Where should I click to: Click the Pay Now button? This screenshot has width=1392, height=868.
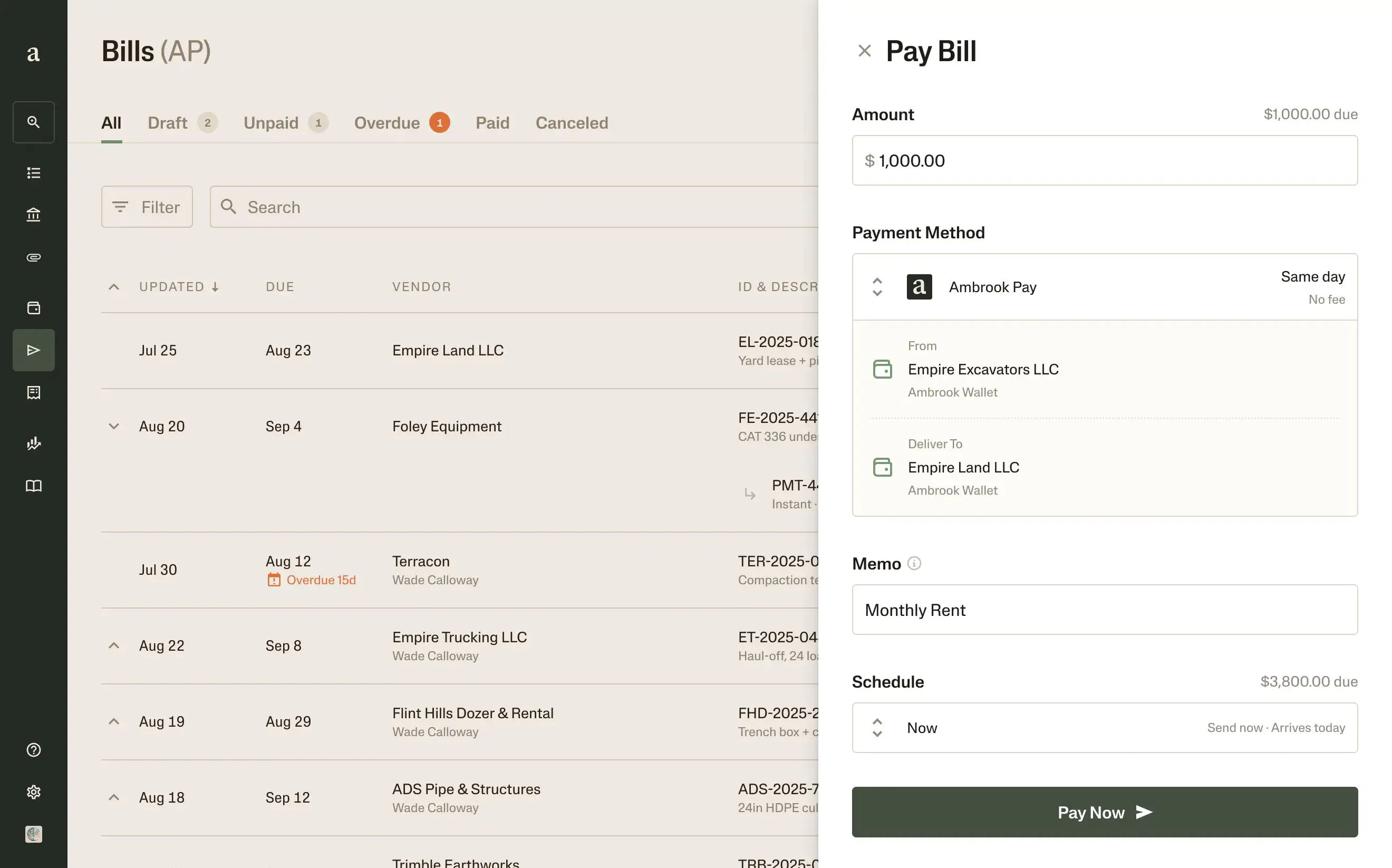[1105, 812]
